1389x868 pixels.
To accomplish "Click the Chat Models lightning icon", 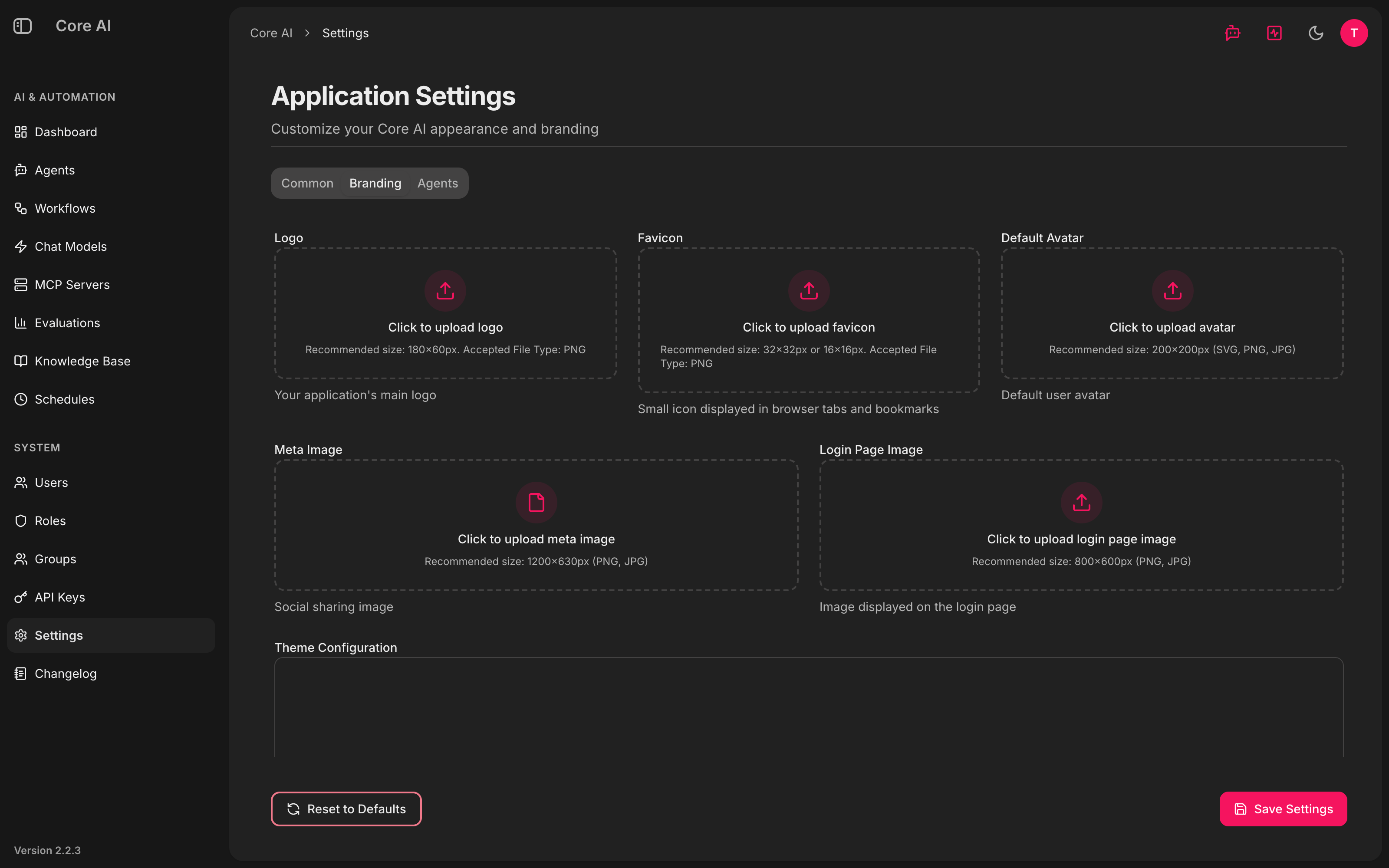I will [21, 246].
